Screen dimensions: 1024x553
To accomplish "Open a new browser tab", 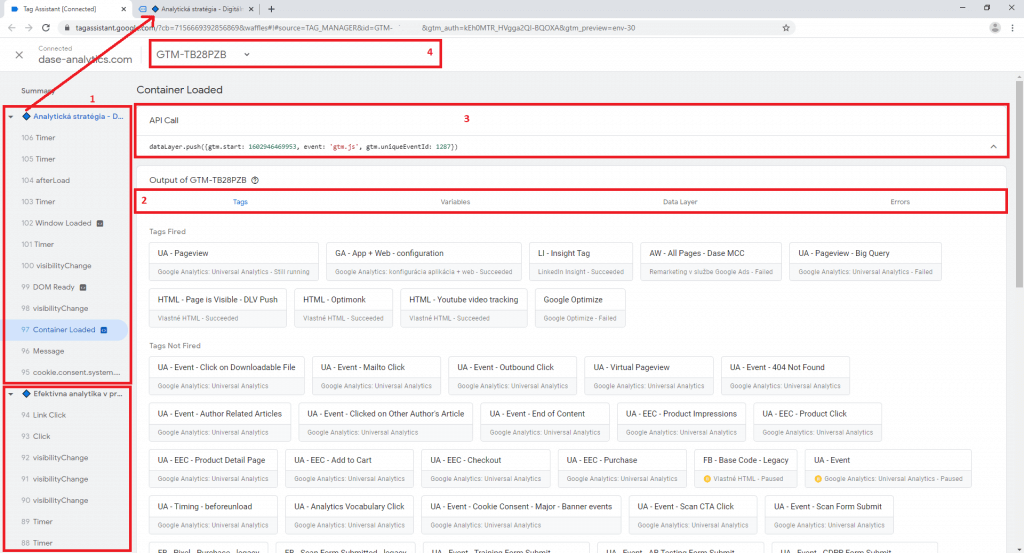I will pyautogui.click(x=271, y=9).
